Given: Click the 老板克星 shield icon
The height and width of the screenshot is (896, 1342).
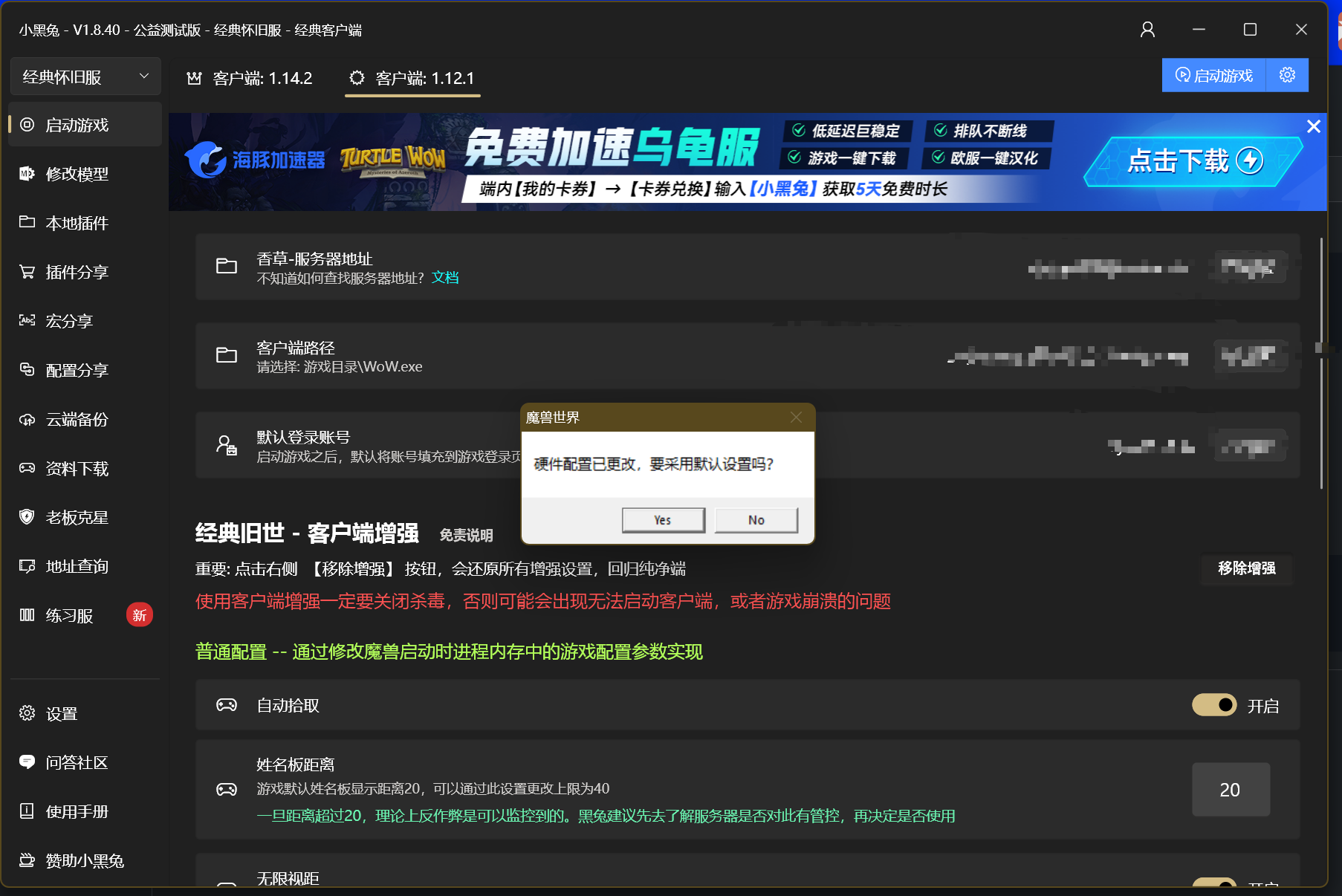Looking at the screenshot, I should tap(27, 517).
